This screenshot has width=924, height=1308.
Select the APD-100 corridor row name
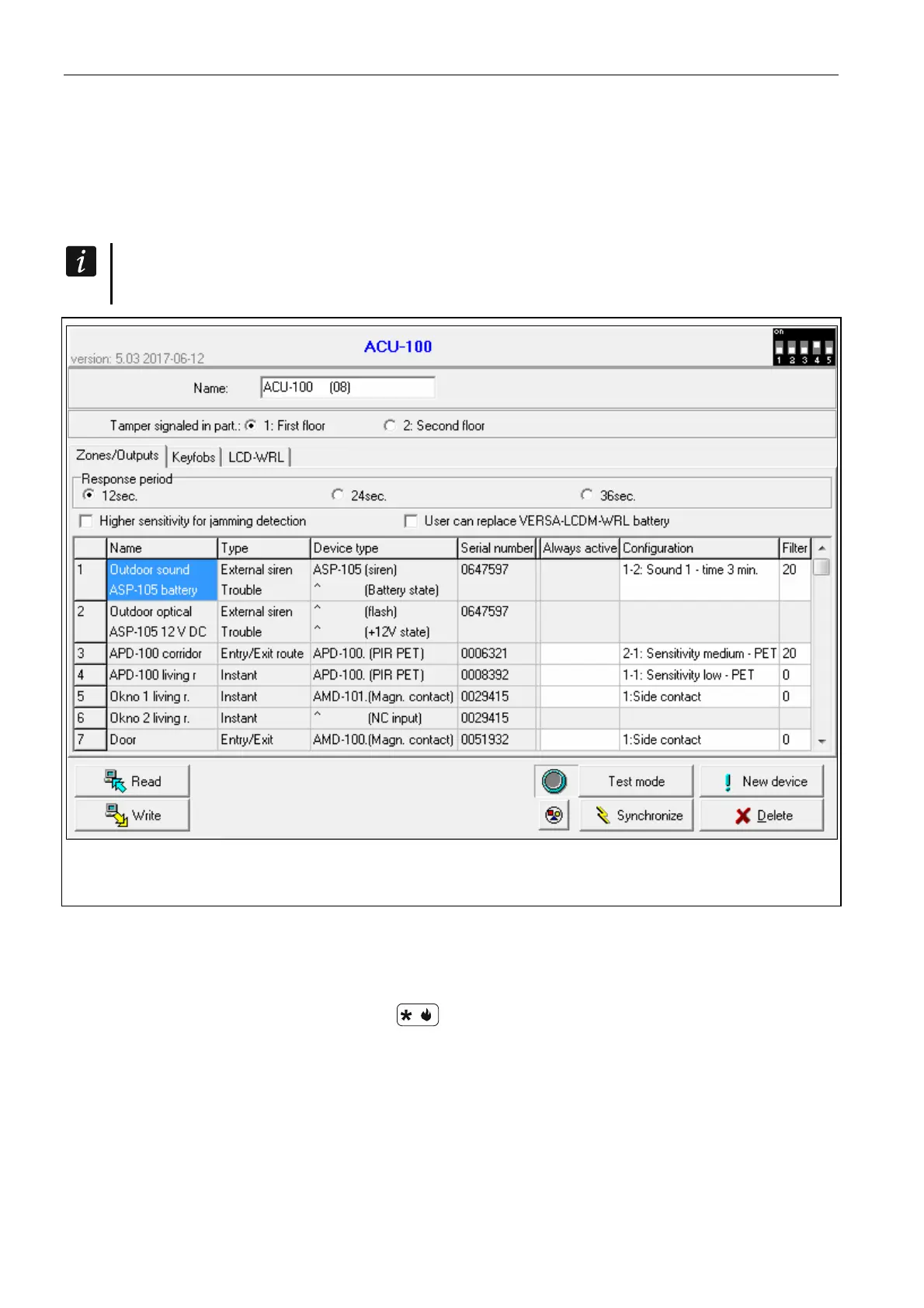tap(162, 653)
